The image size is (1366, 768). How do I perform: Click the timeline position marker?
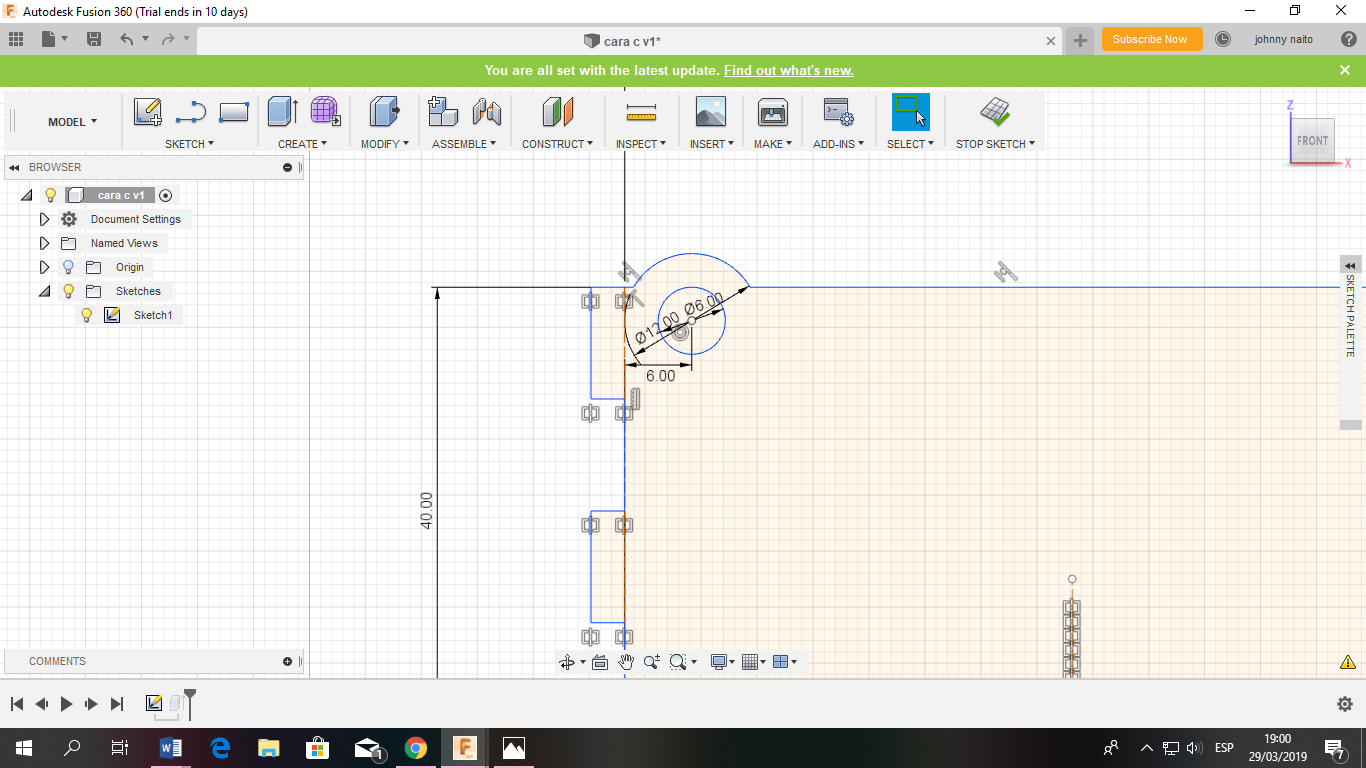click(x=190, y=703)
